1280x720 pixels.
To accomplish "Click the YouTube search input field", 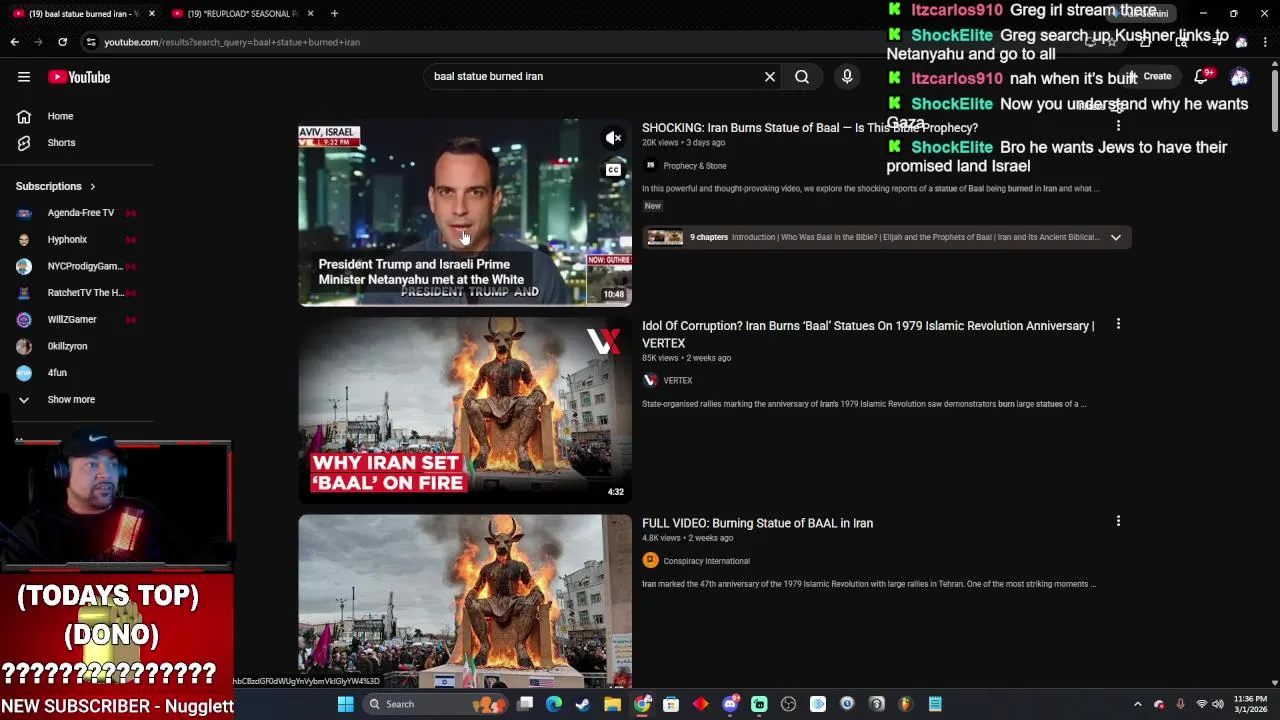I will (x=595, y=77).
